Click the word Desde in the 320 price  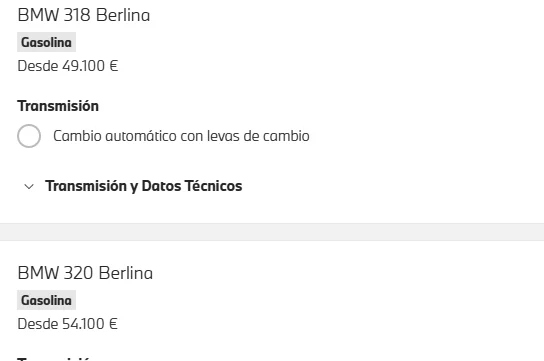[x=37, y=324]
